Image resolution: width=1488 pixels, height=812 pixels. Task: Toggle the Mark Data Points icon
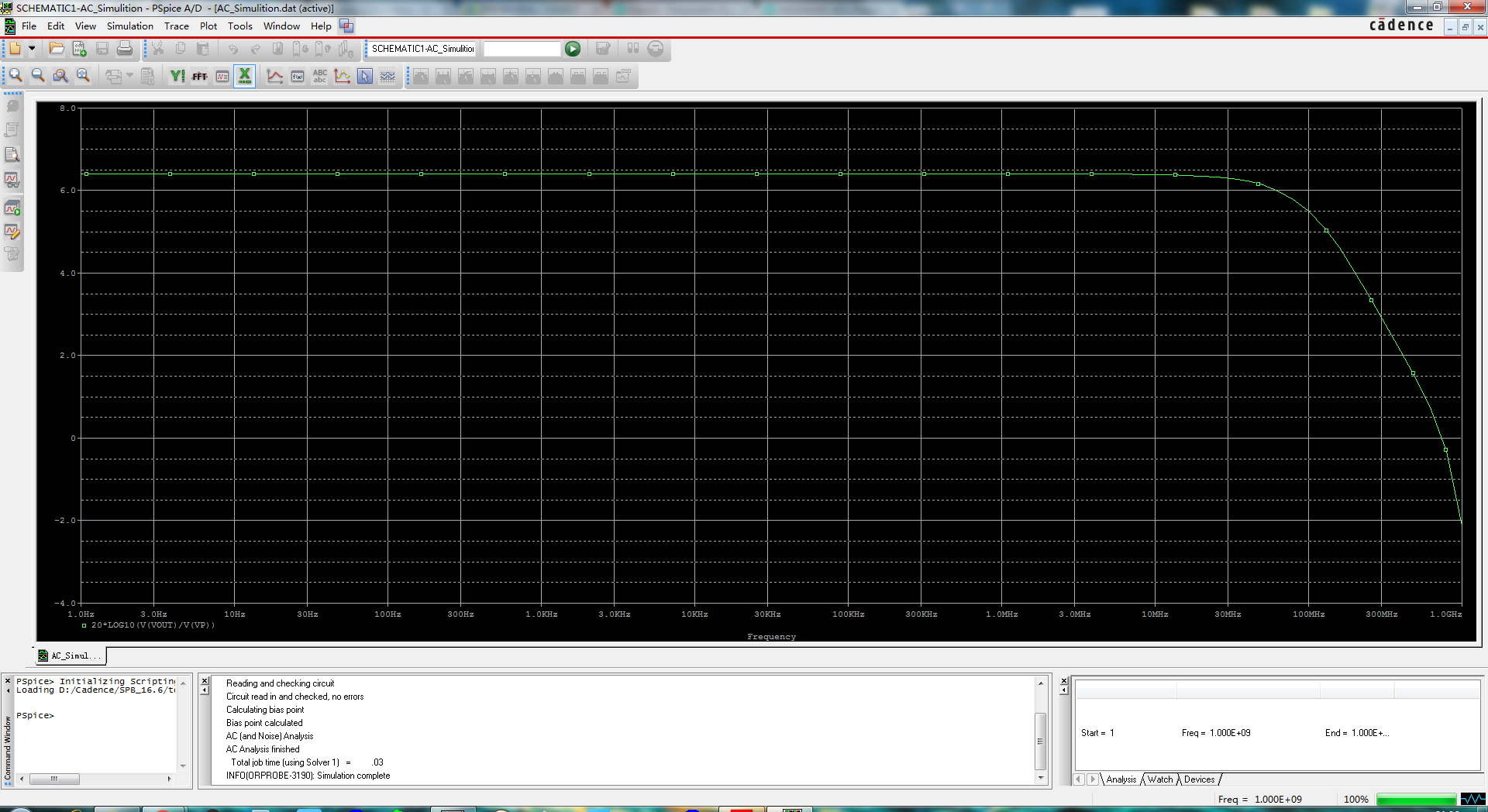[343, 76]
